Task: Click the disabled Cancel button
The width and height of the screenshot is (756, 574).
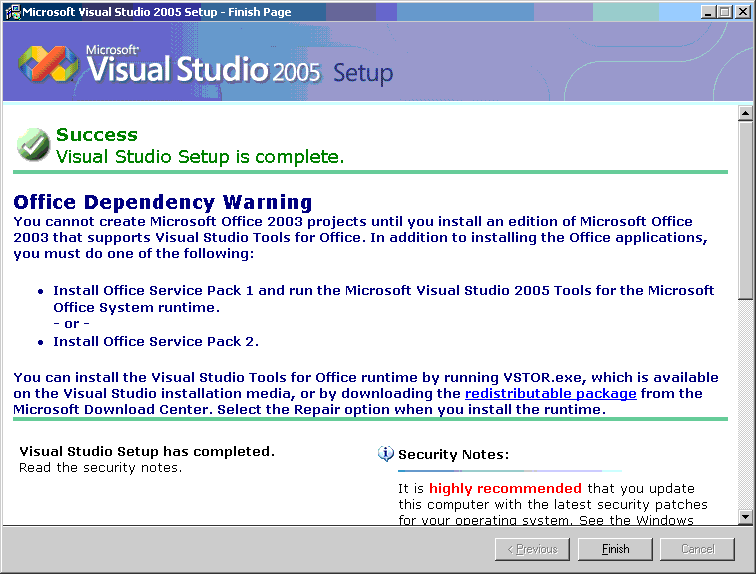Action: pyautogui.click(x=697, y=549)
